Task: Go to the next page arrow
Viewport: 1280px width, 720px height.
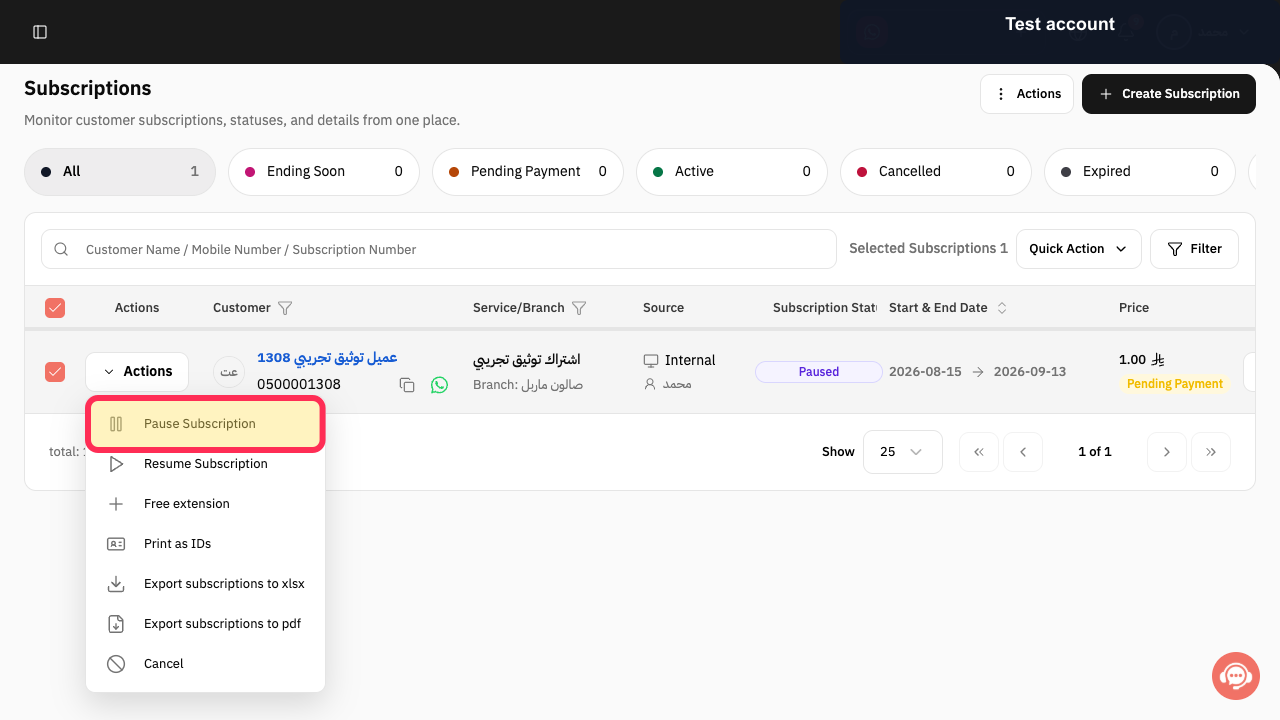Action: (1167, 452)
